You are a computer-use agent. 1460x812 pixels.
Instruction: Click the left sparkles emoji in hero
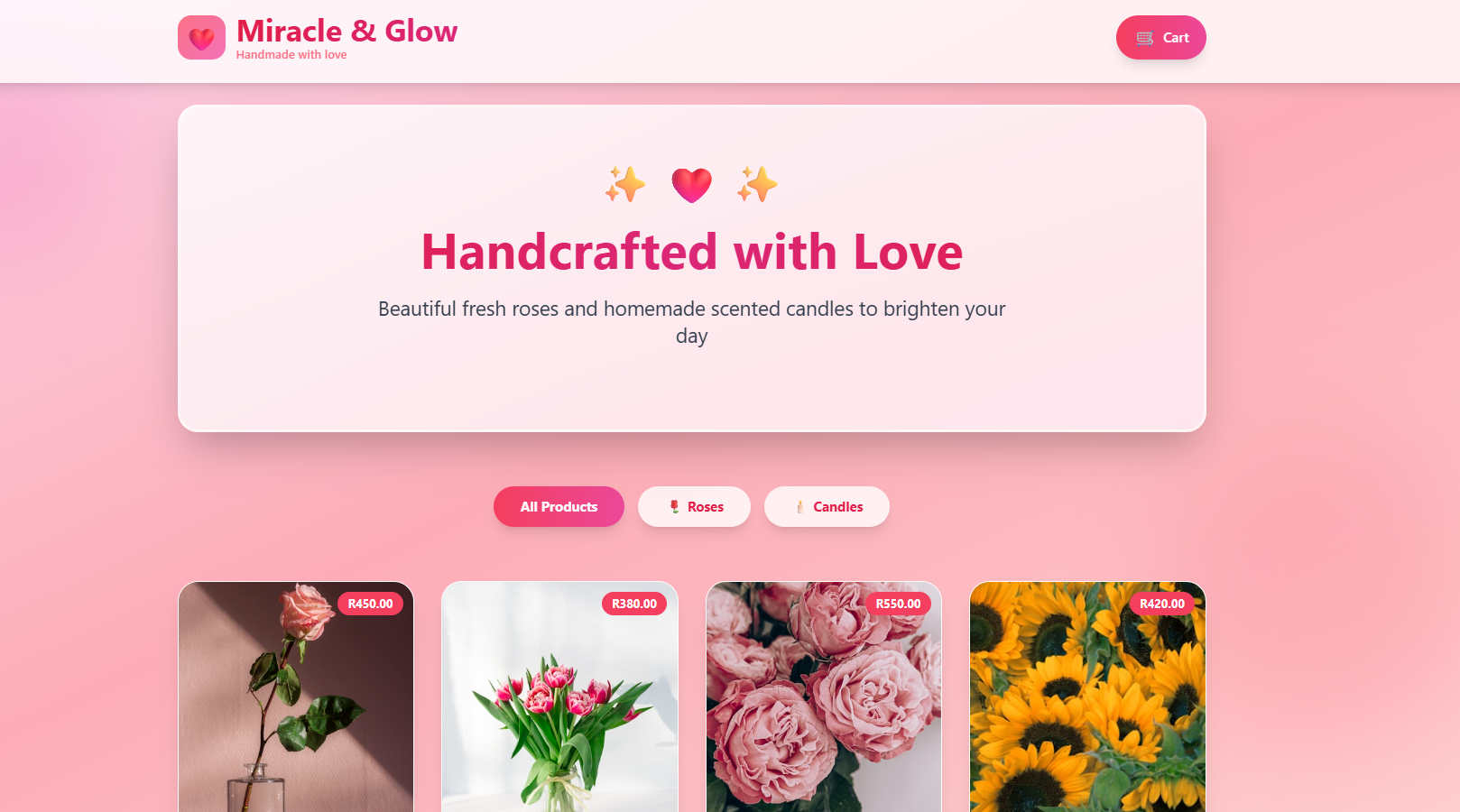(625, 184)
